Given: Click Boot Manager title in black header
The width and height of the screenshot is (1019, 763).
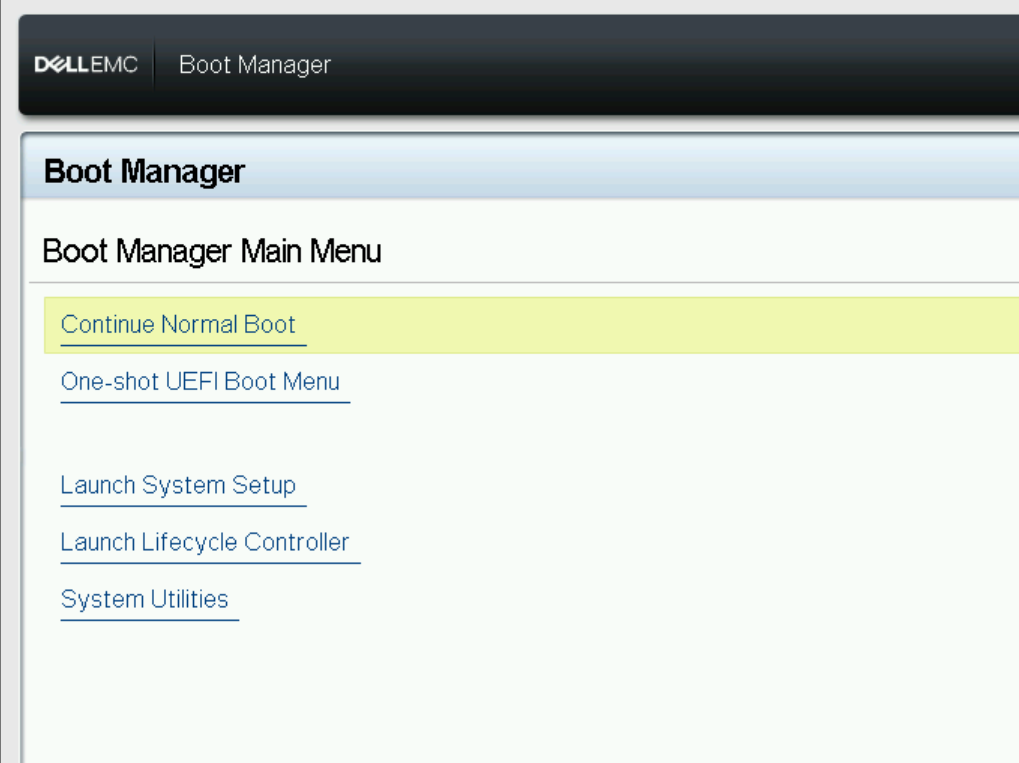Looking at the screenshot, I should pyautogui.click(x=254, y=66).
